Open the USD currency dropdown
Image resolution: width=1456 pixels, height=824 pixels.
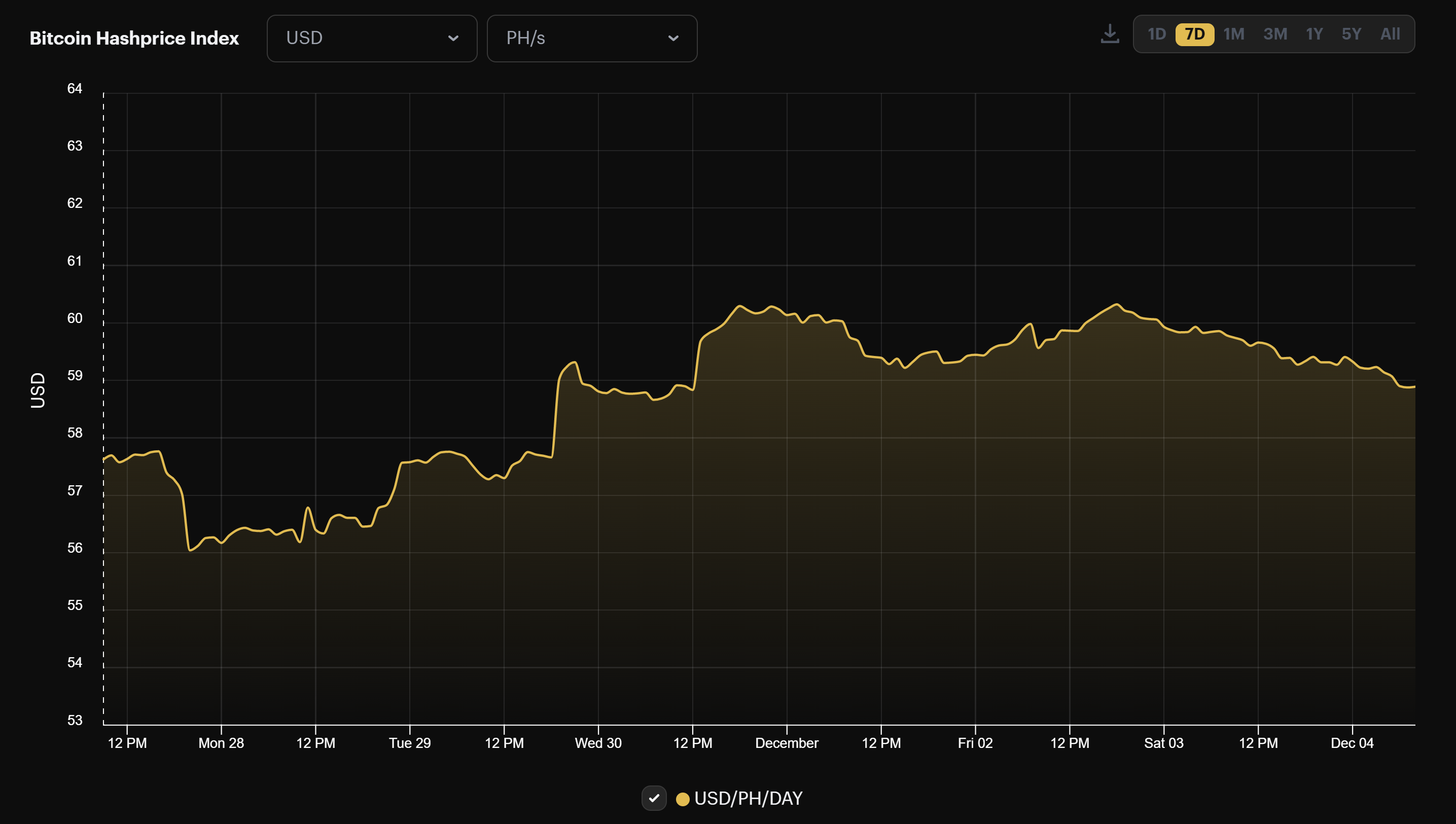click(372, 38)
